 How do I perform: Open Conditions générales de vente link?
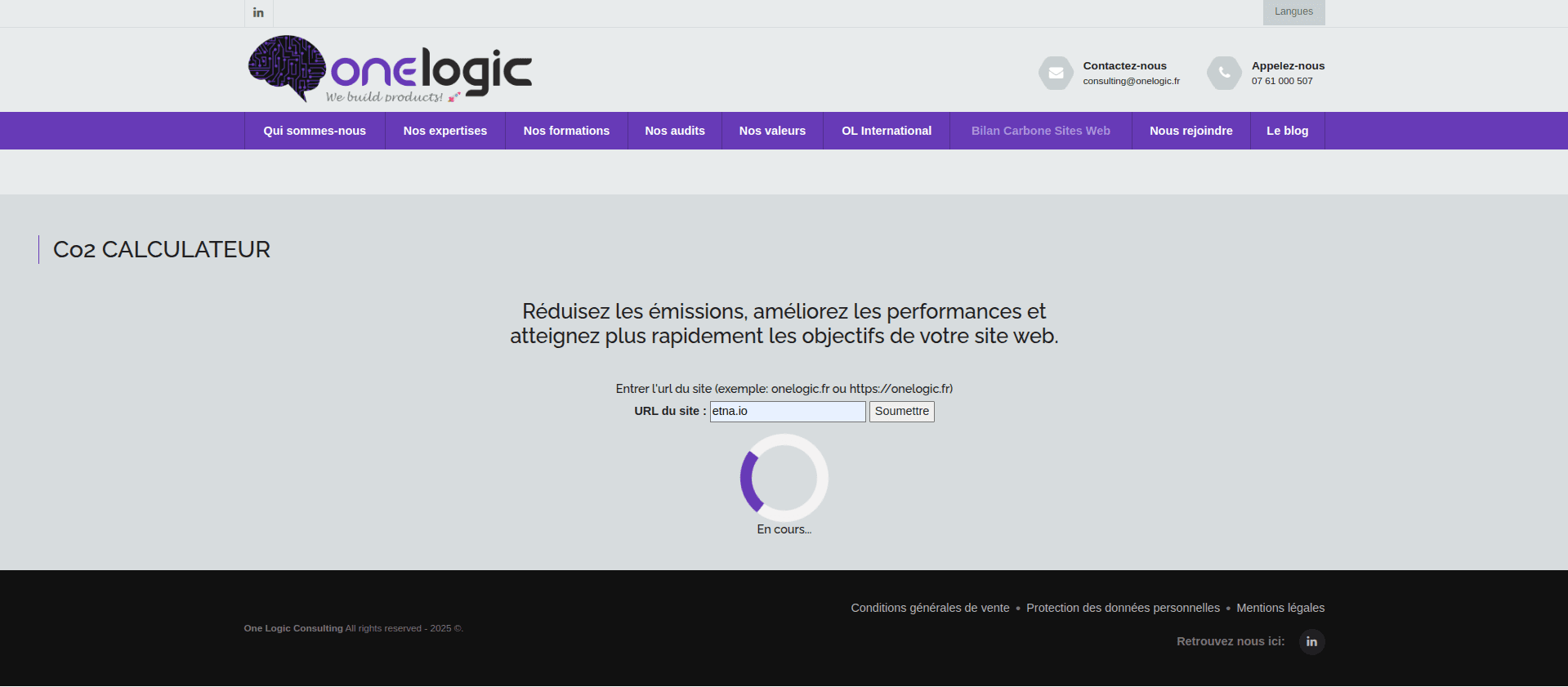[930, 608]
